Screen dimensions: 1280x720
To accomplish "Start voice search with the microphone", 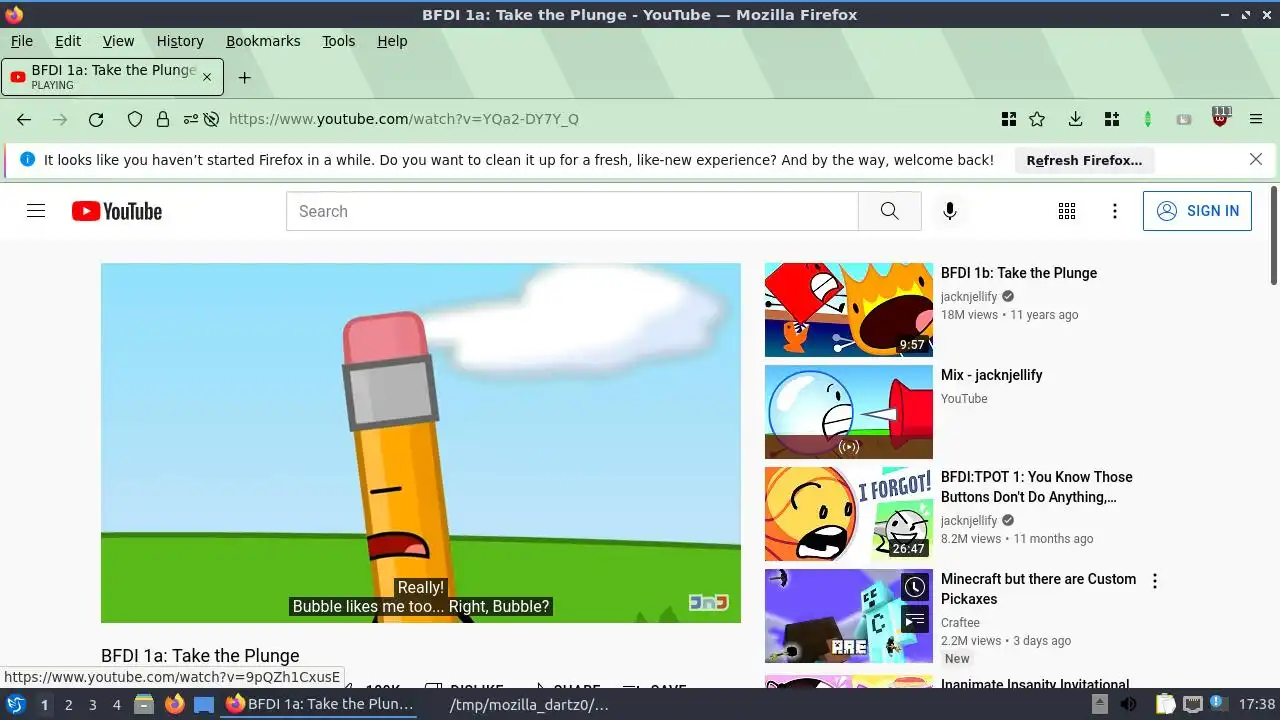I will (949, 211).
